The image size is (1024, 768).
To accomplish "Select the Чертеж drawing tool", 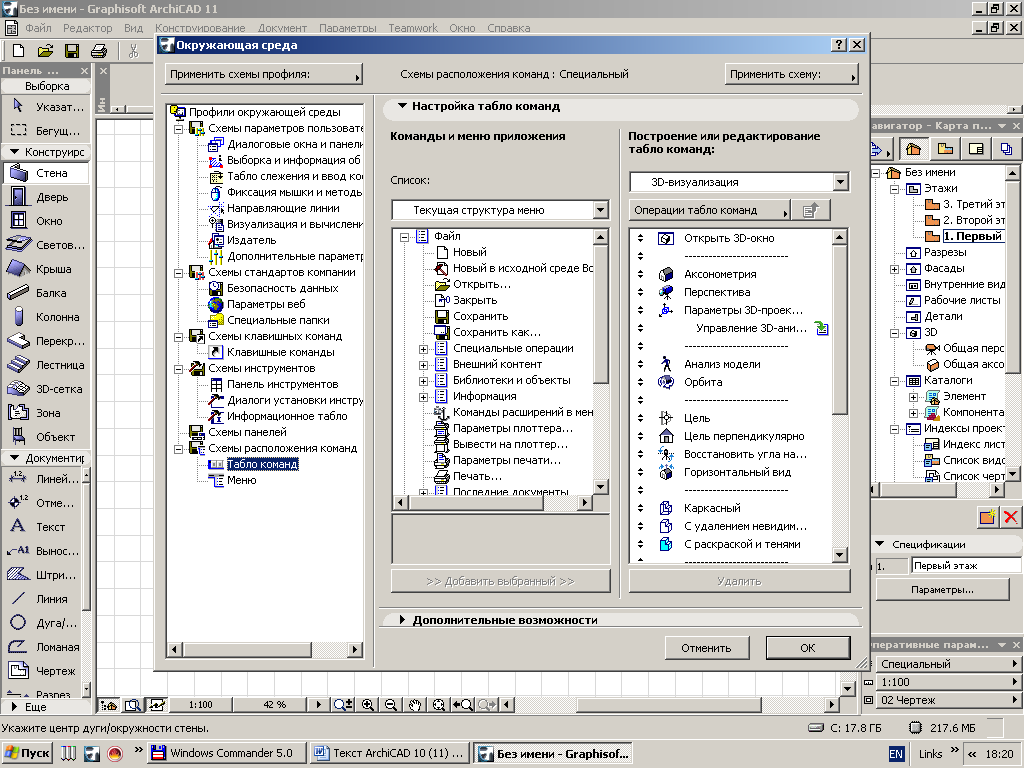I will [x=41, y=671].
